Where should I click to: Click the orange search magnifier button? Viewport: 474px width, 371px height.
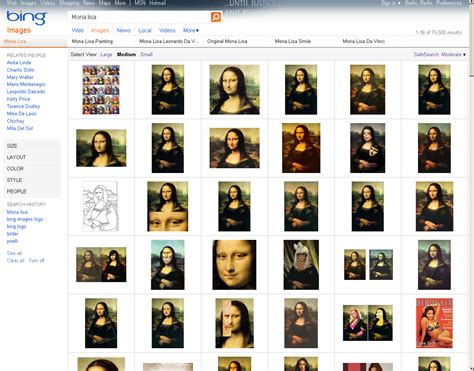[x=216, y=17]
